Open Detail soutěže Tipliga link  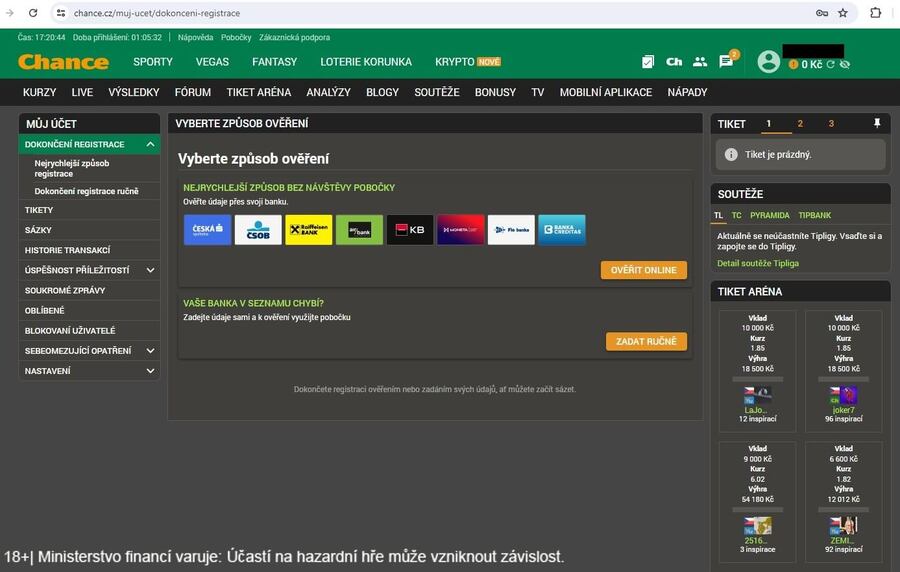tap(758, 263)
